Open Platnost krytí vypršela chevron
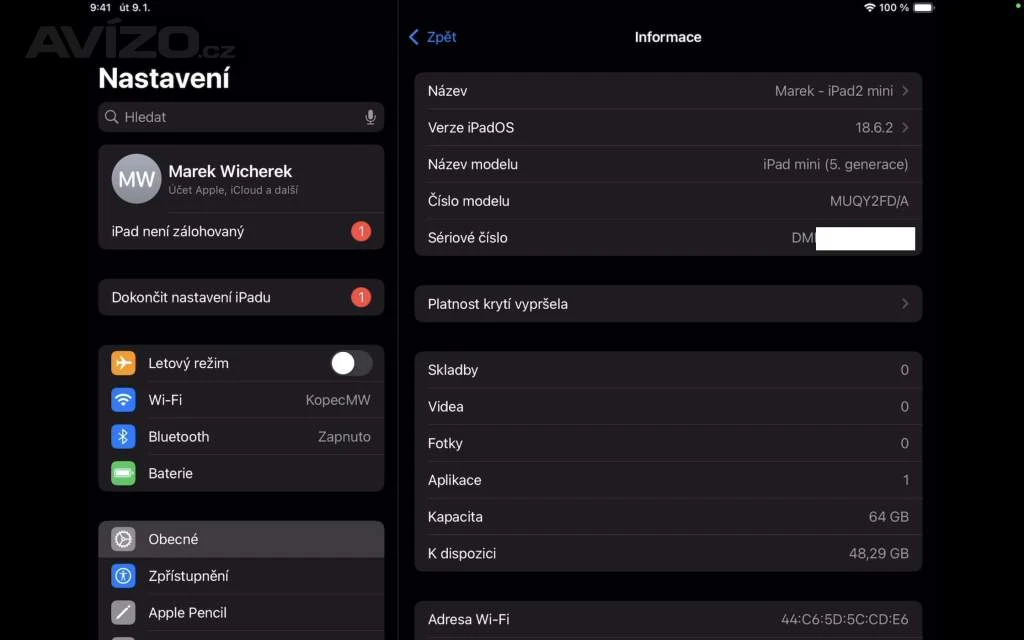The image size is (1024, 640). (905, 304)
